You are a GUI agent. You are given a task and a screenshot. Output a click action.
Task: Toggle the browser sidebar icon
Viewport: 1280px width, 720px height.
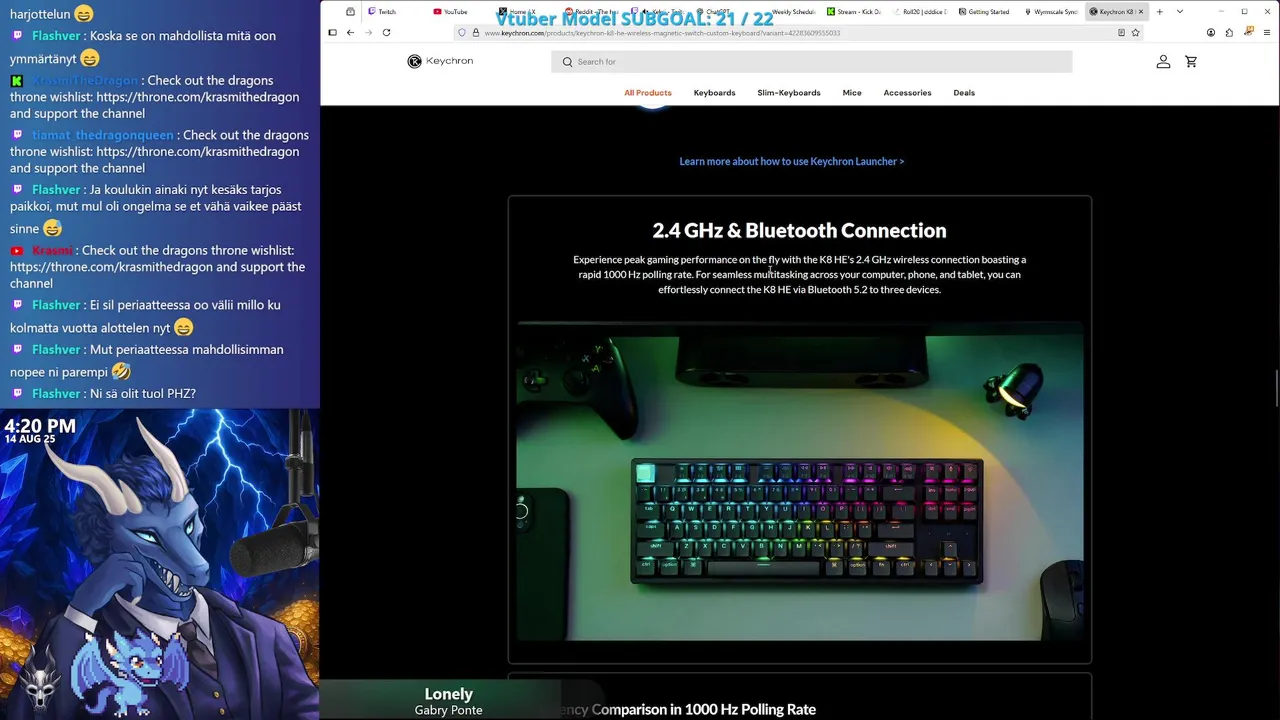pos(332,32)
